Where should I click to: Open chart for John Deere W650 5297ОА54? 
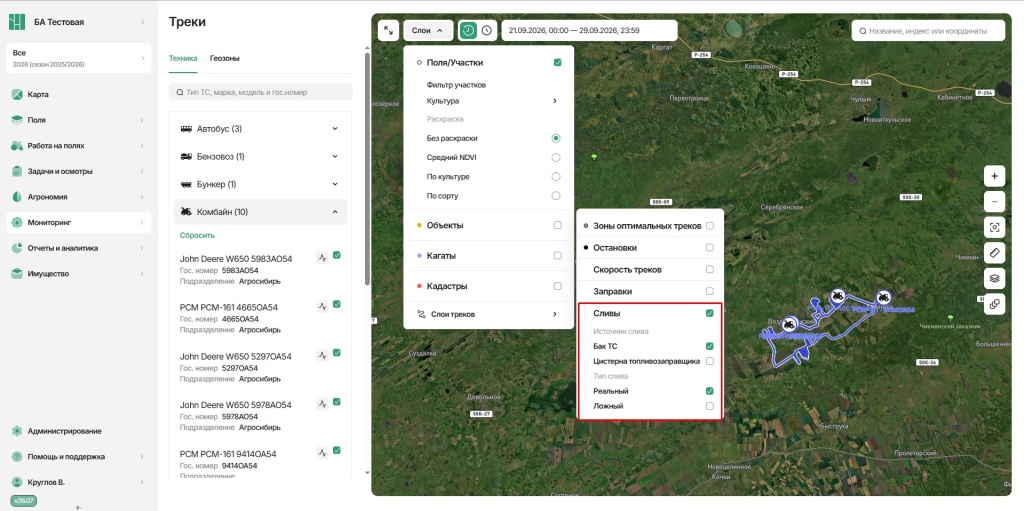click(322, 354)
